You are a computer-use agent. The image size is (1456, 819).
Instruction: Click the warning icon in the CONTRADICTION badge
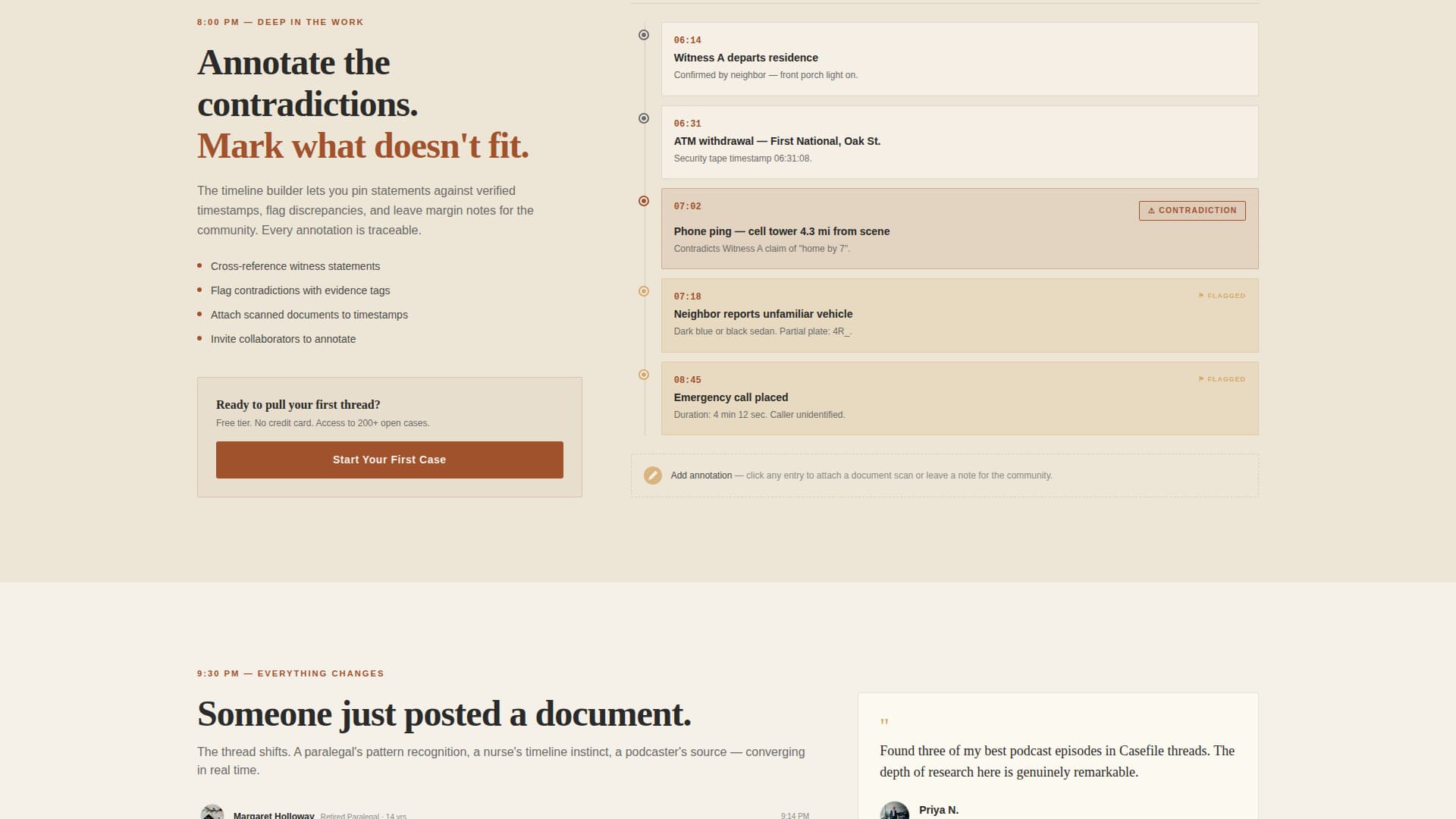pyautogui.click(x=1152, y=210)
